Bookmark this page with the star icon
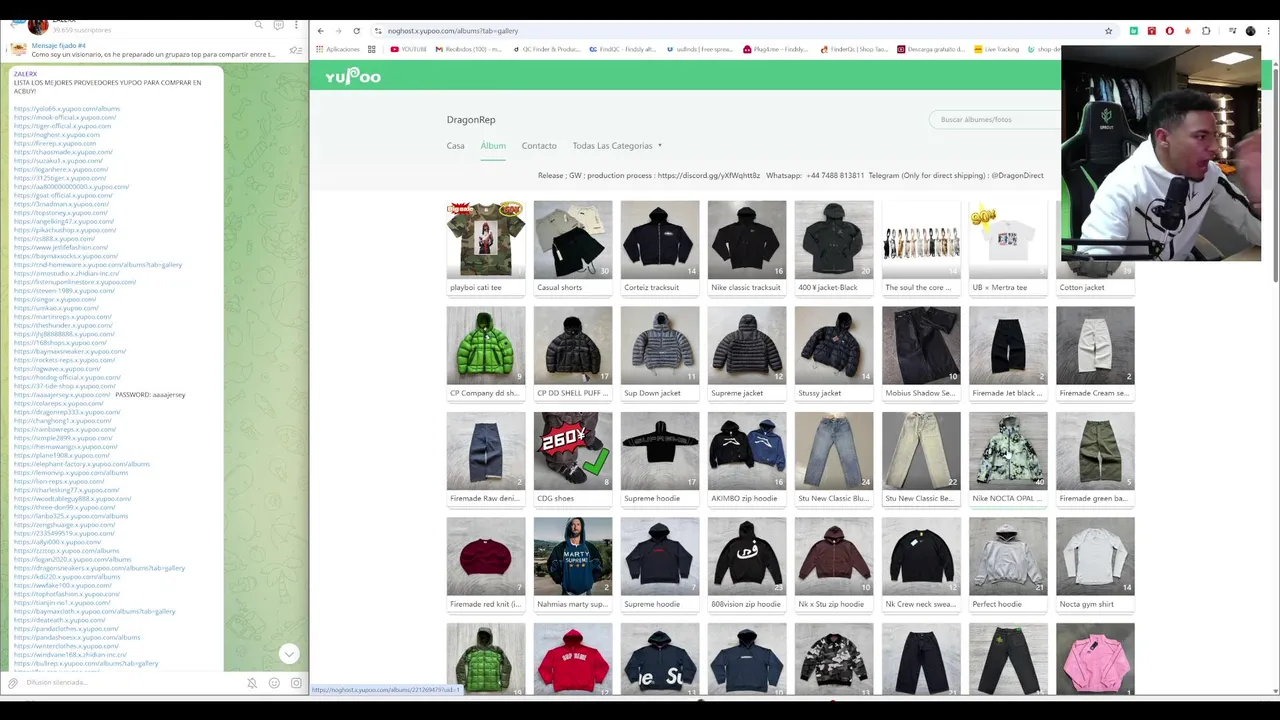This screenshot has width=1280, height=720. pyautogui.click(x=1108, y=31)
